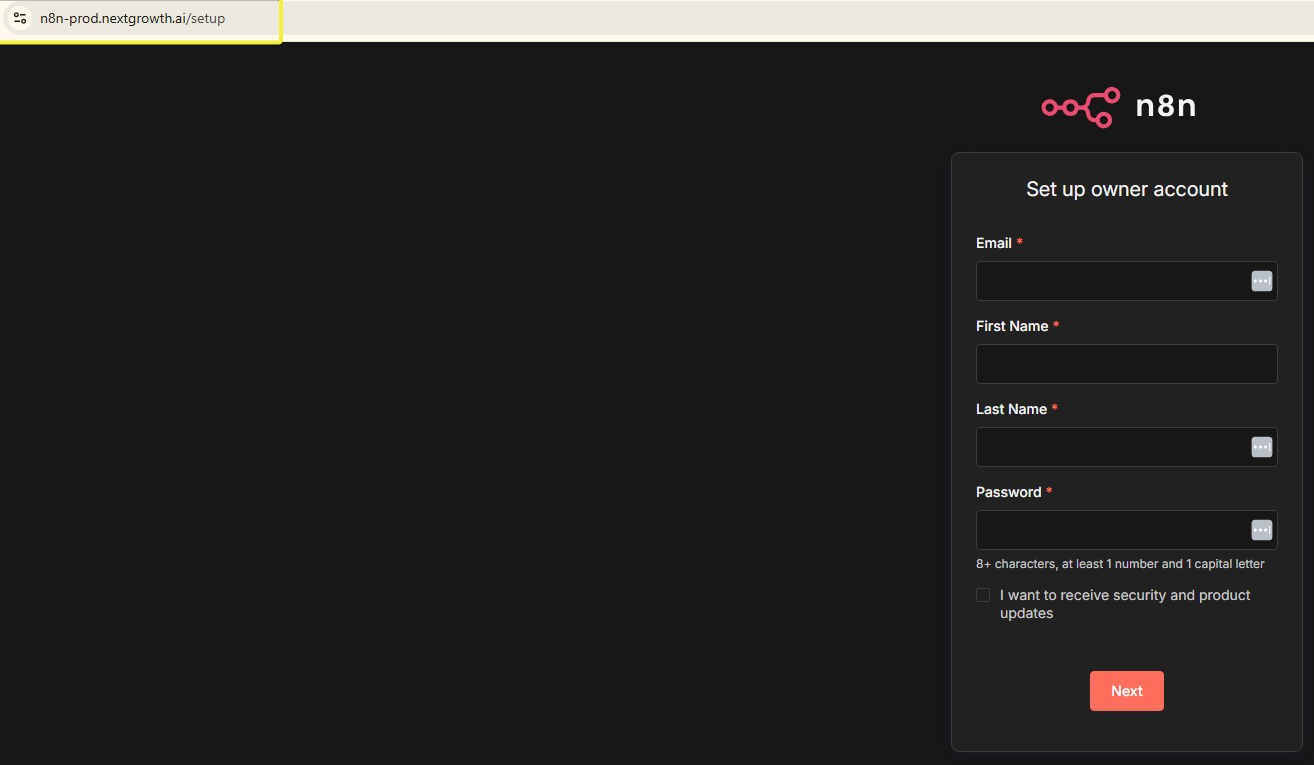Click the n8n wordmark text
The image size is (1314, 765).
pyautogui.click(x=1165, y=106)
